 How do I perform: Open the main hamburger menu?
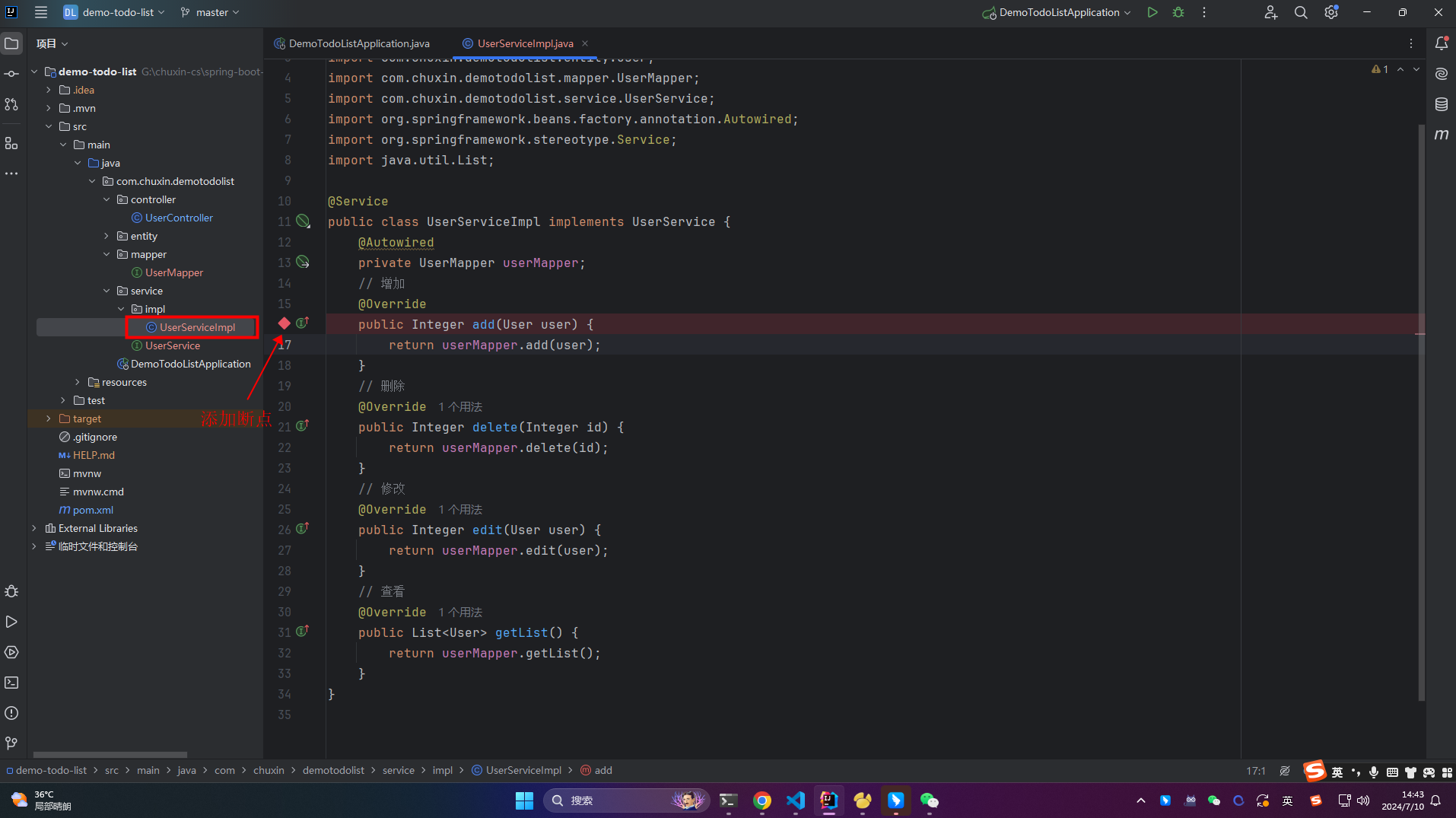point(41,12)
